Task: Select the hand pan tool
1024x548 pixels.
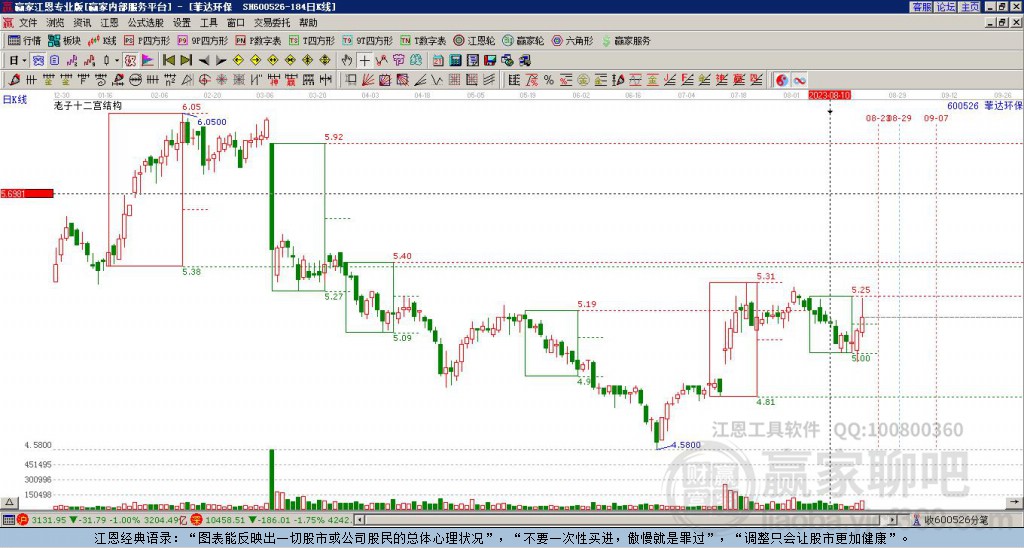Action: 347,61
